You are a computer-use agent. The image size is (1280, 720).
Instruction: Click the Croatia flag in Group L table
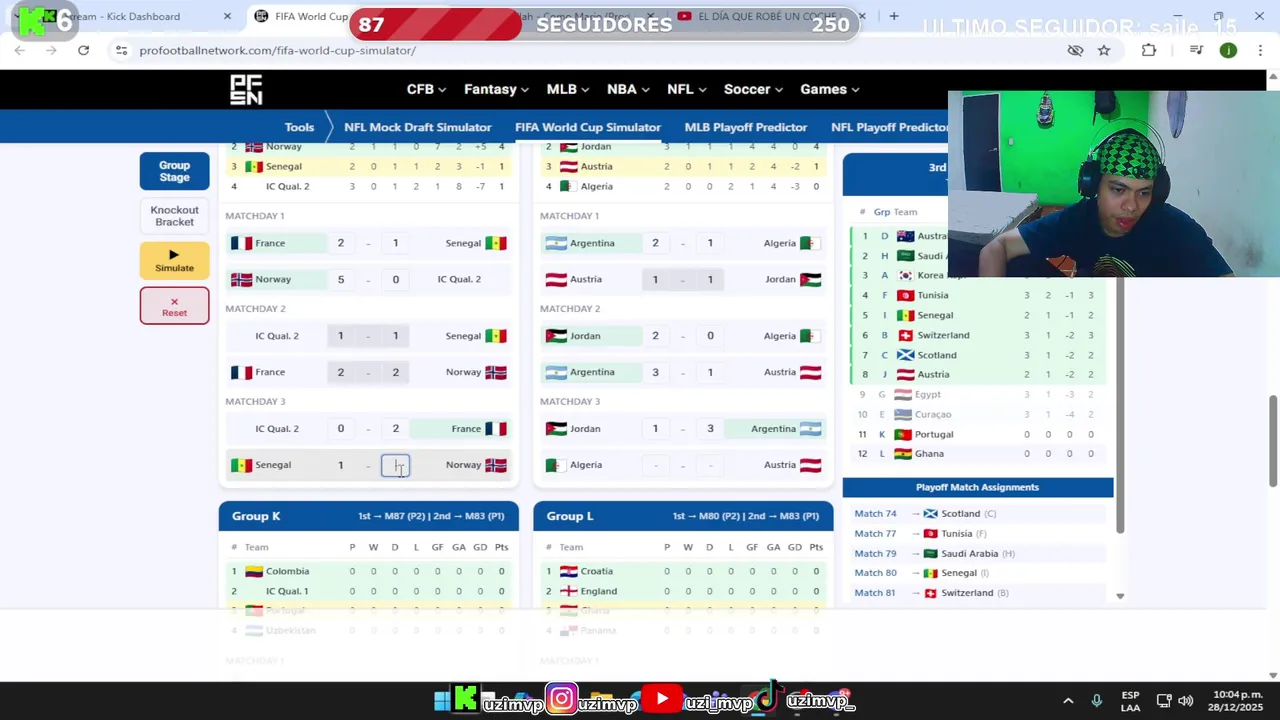(568, 571)
